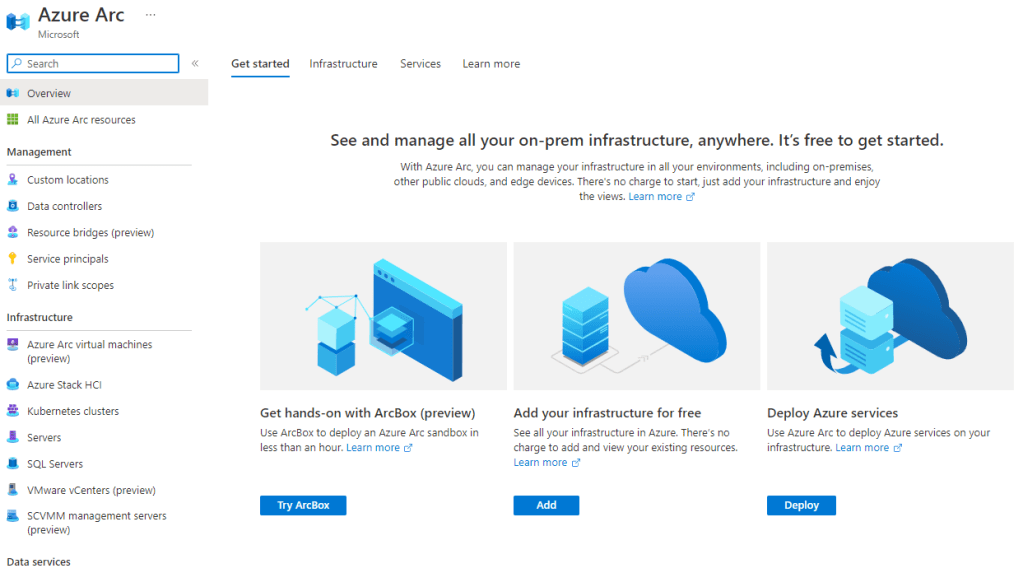Click the Kubernetes clusters icon

coord(13,411)
